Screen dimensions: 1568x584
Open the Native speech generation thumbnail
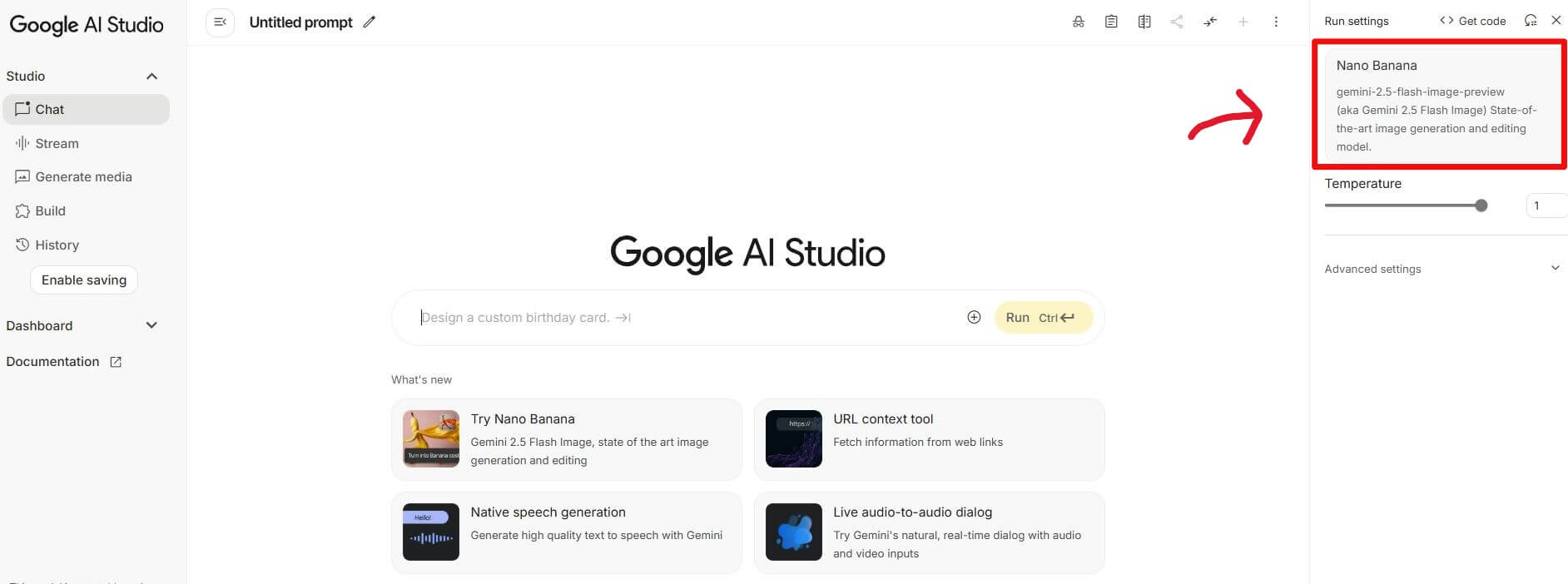(431, 532)
